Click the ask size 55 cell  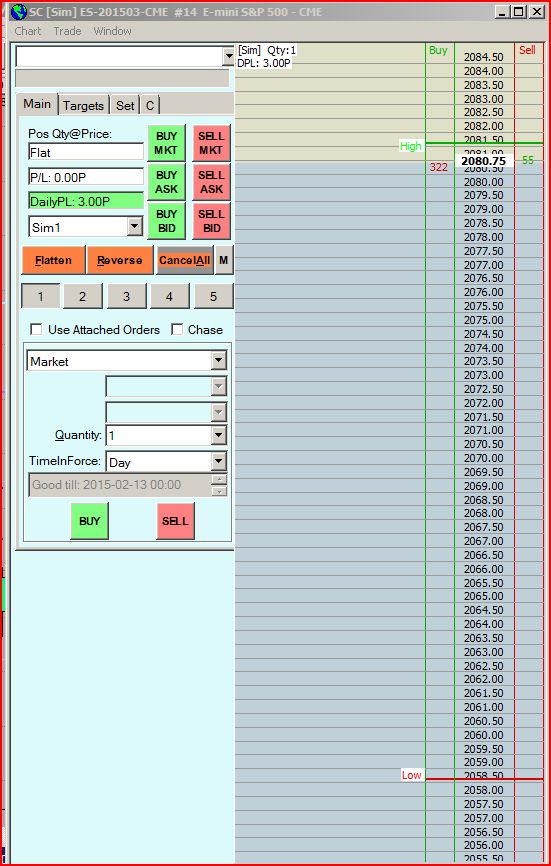pyautogui.click(x=528, y=160)
